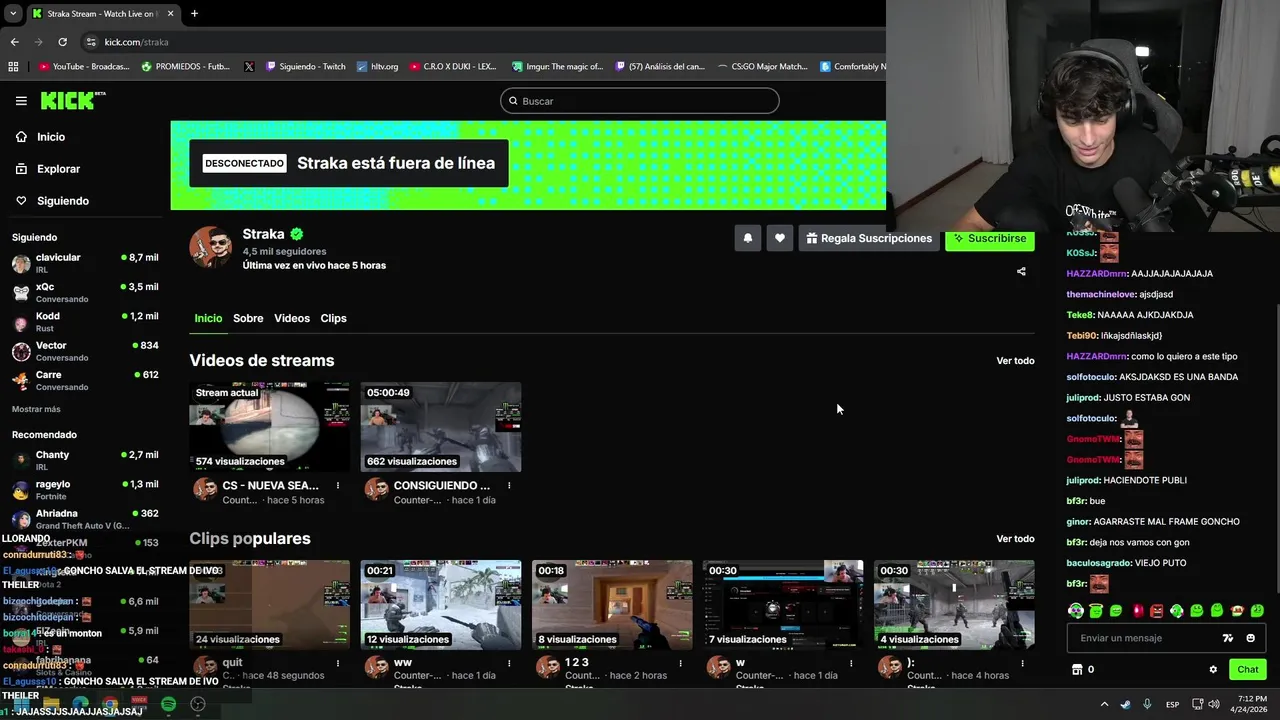Open options menu for ): clip
This screenshot has height=720, width=1280.
click(x=1022, y=663)
